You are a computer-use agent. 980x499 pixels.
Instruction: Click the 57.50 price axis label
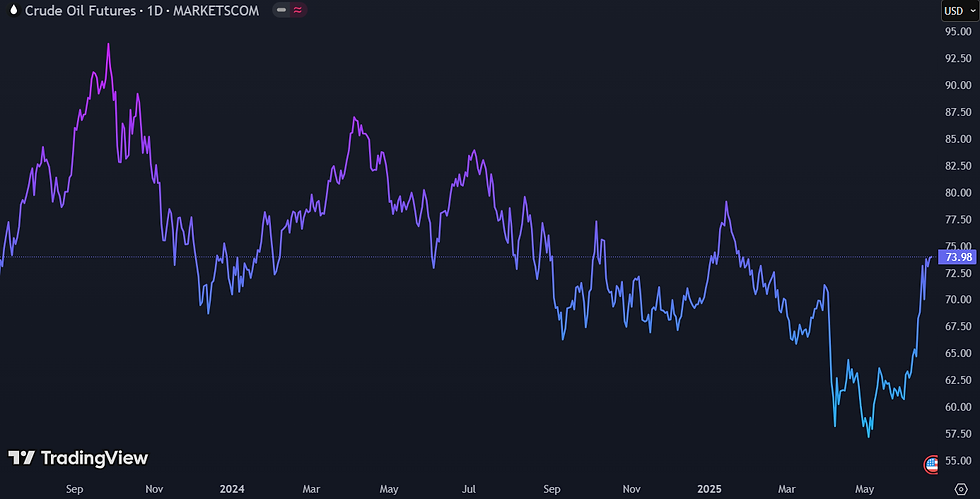point(958,434)
